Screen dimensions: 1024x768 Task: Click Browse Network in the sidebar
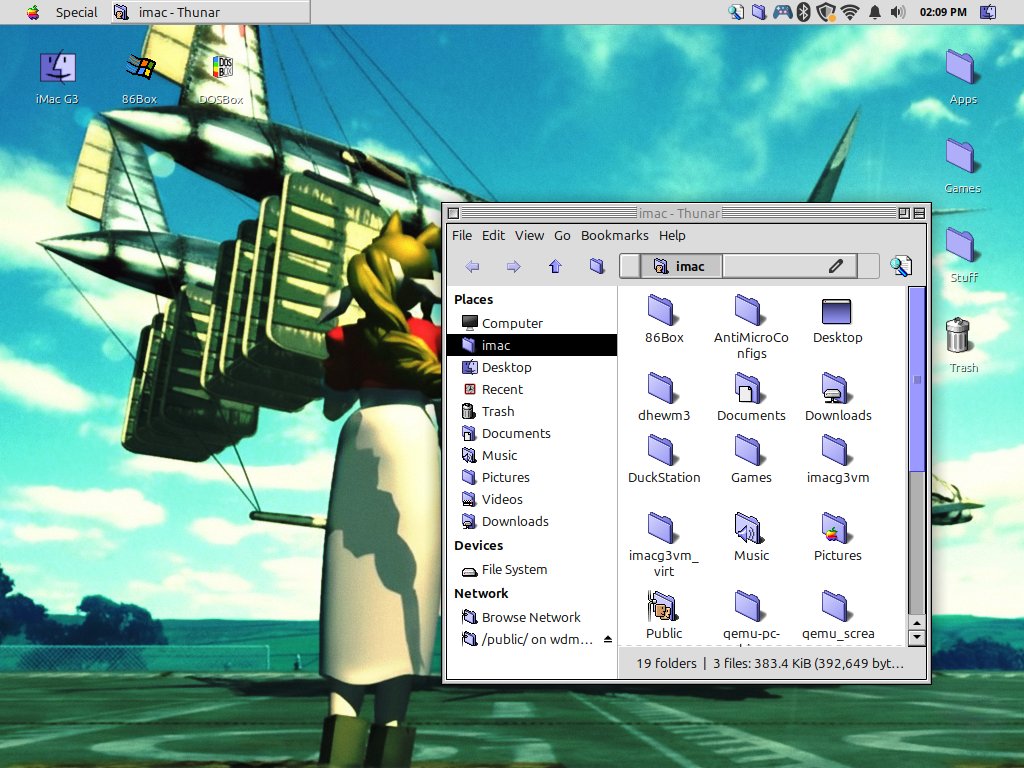click(530, 617)
